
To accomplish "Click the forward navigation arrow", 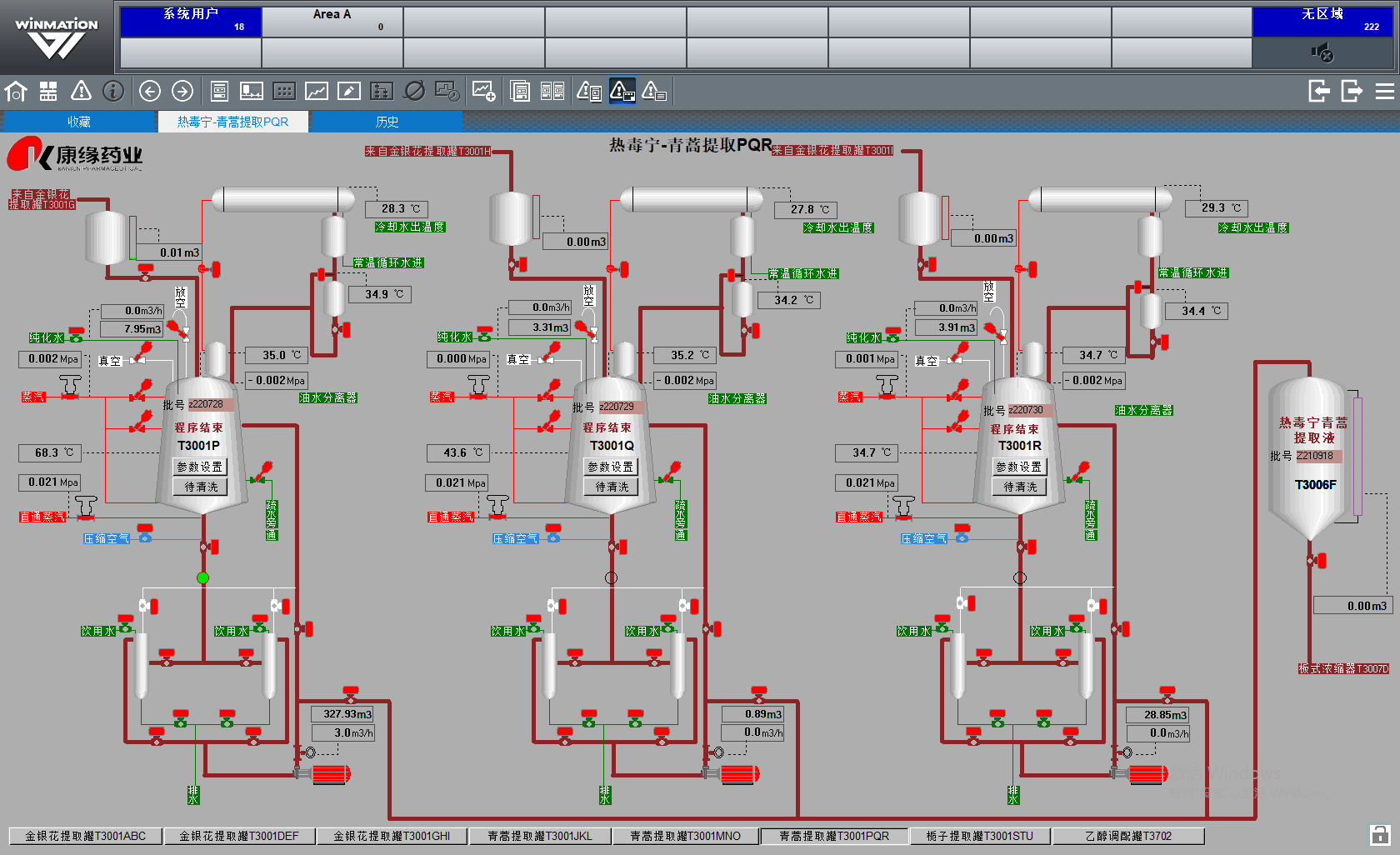I will 182,91.
